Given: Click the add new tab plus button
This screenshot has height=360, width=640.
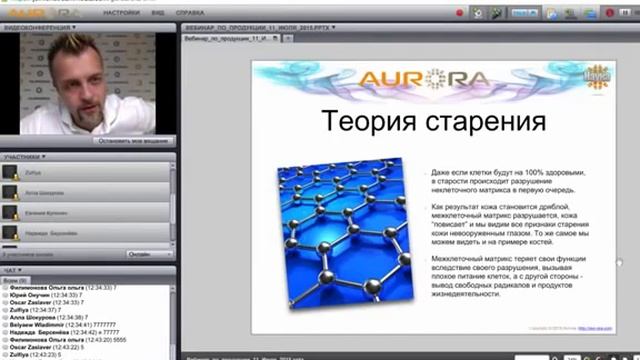Looking at the screenshot, I should [x=288, y=38].
